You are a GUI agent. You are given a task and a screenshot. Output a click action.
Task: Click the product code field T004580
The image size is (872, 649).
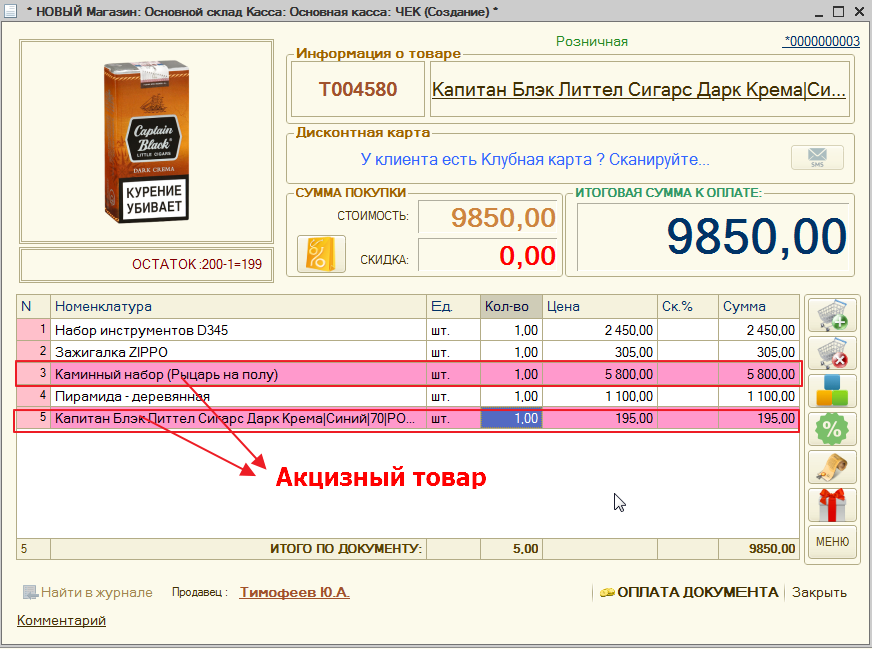click(358, 89)
